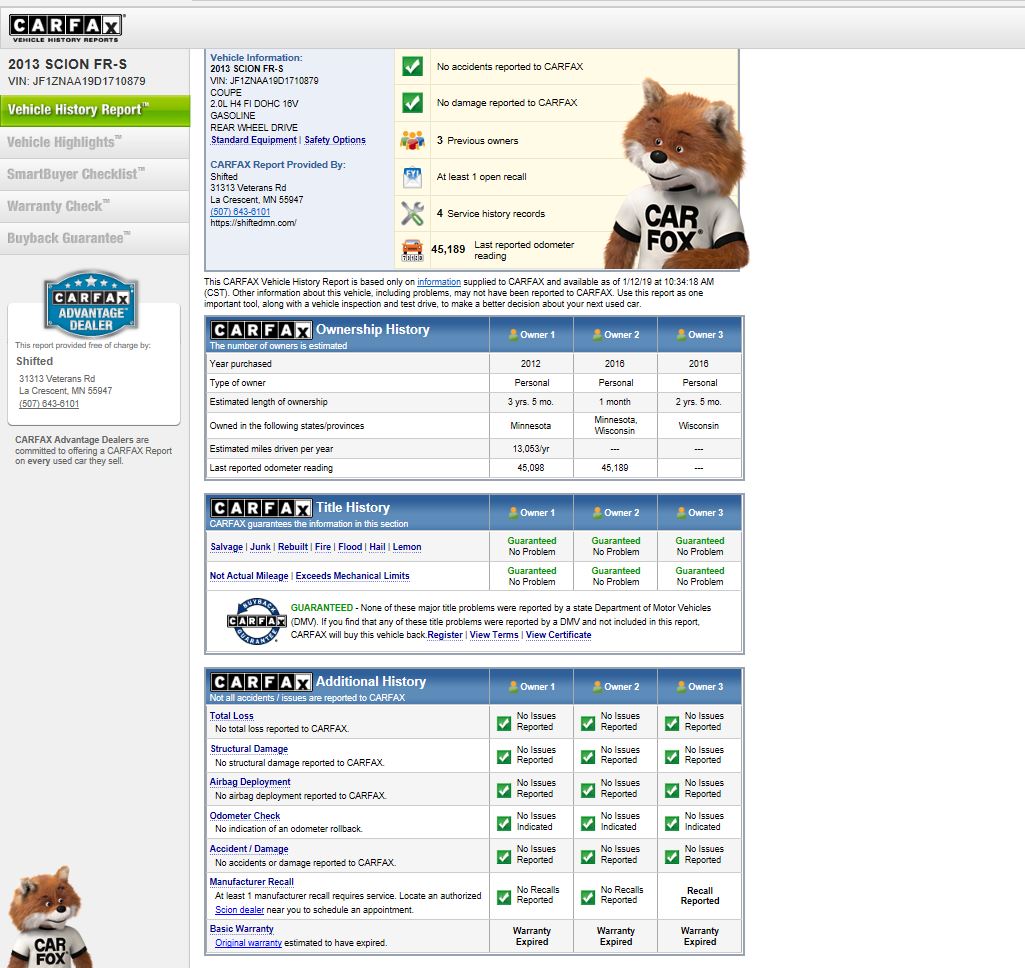Click Manufacturer Recall checkmark for Owner 1
This screenshot has height=968, width=1025.
tap(504, 897)
